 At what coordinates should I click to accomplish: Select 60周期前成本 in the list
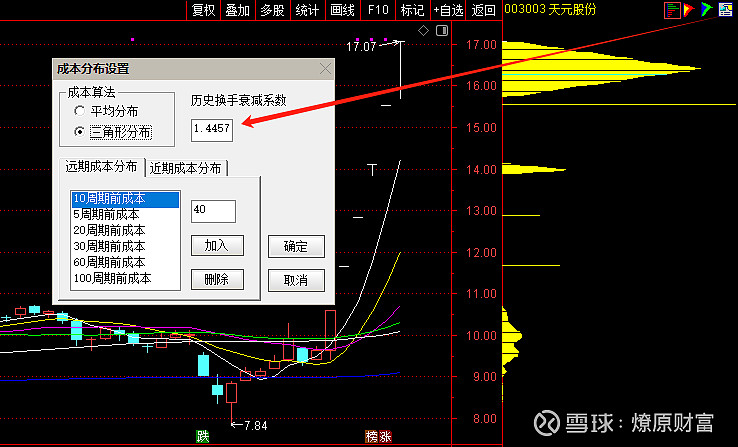(125, 263)
